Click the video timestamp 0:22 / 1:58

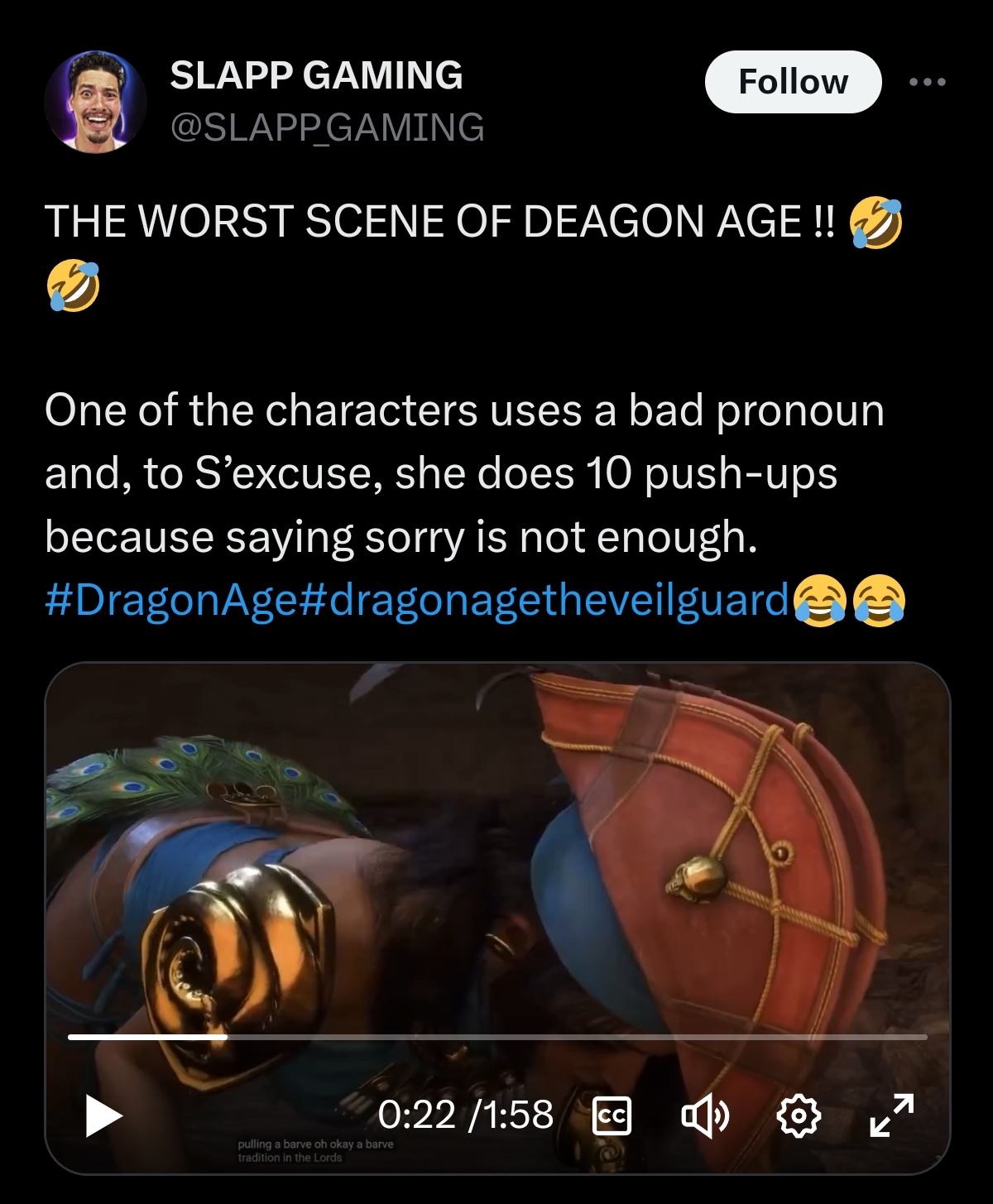(x=466, y=1115)
